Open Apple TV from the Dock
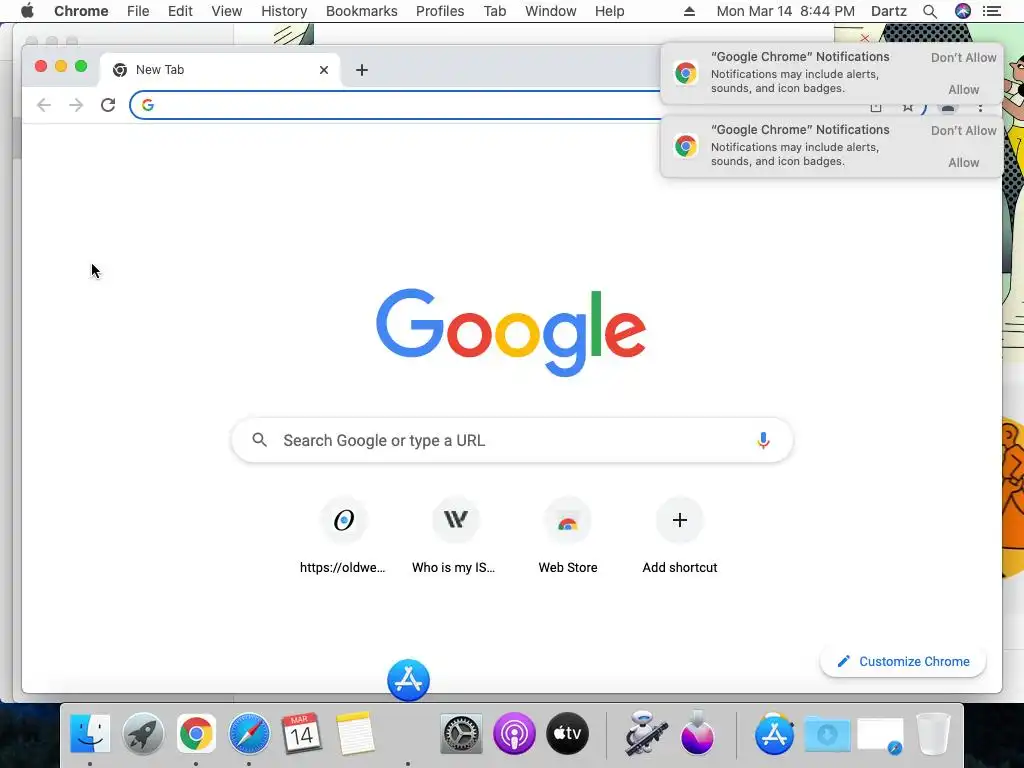 tap(567, 733)
